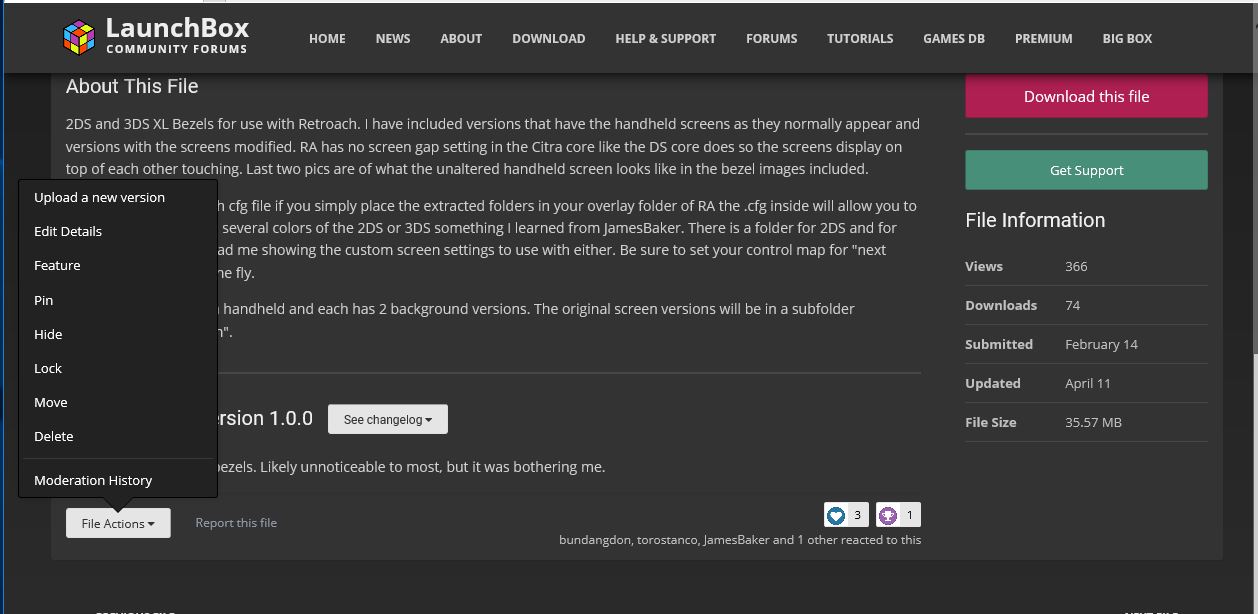
Task: Click Report this file link
Action: (236, 523)
